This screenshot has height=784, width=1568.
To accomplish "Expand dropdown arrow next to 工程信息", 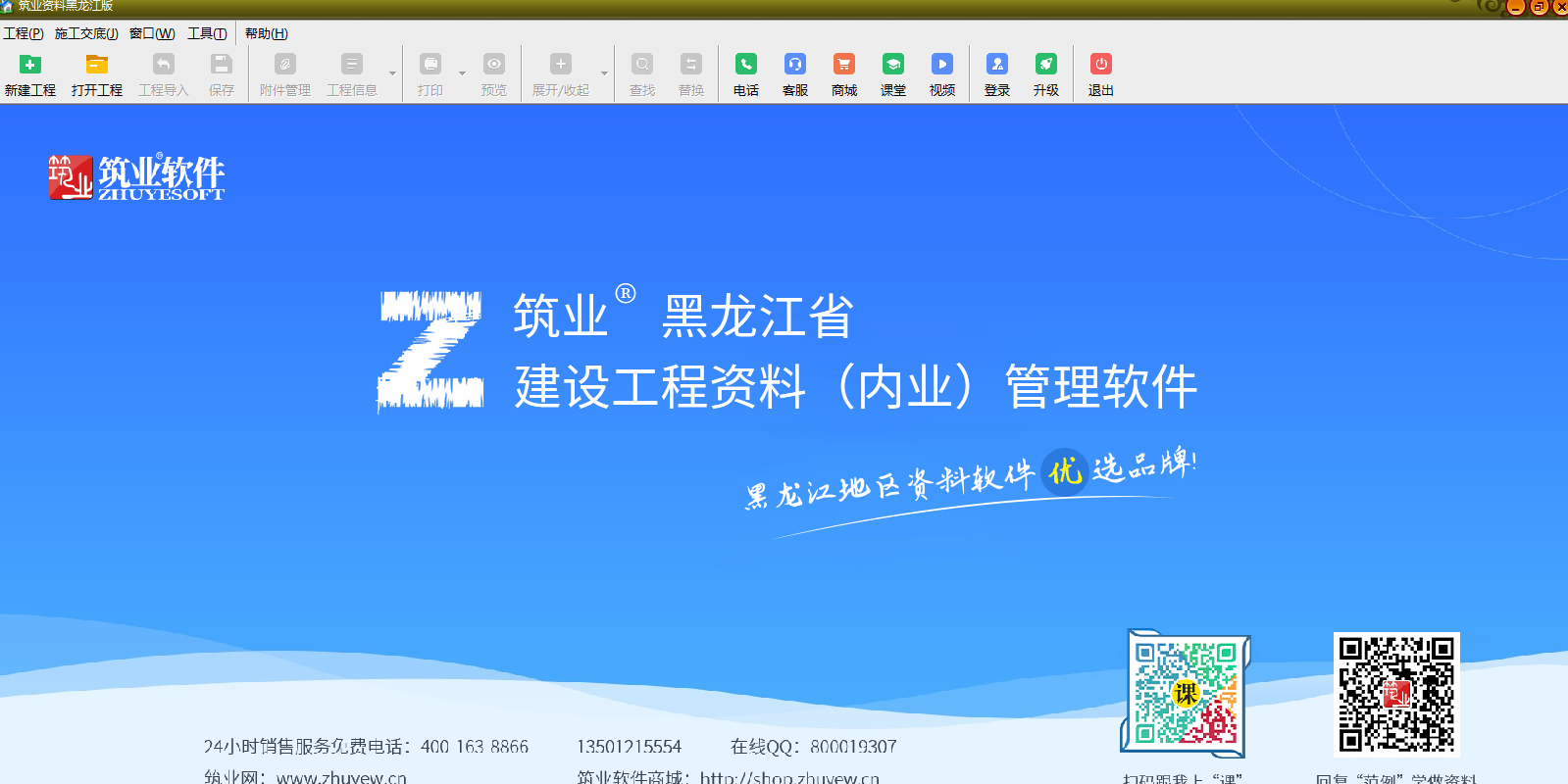I will pos(393,73).
